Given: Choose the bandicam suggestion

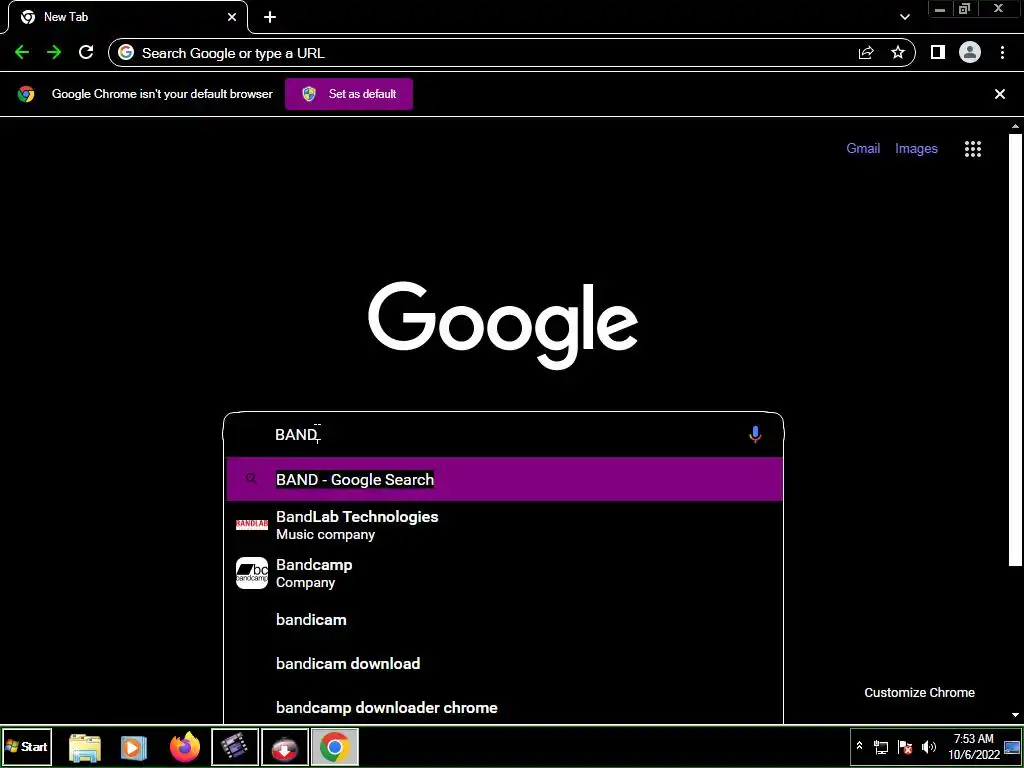Looking at the screenshot, I should [x=504, y=620].
